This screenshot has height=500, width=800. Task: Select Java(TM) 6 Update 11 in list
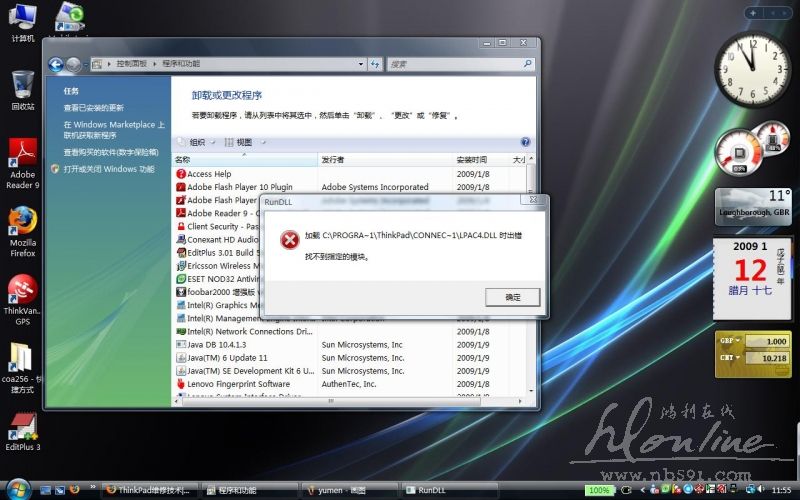click(227, 357)
